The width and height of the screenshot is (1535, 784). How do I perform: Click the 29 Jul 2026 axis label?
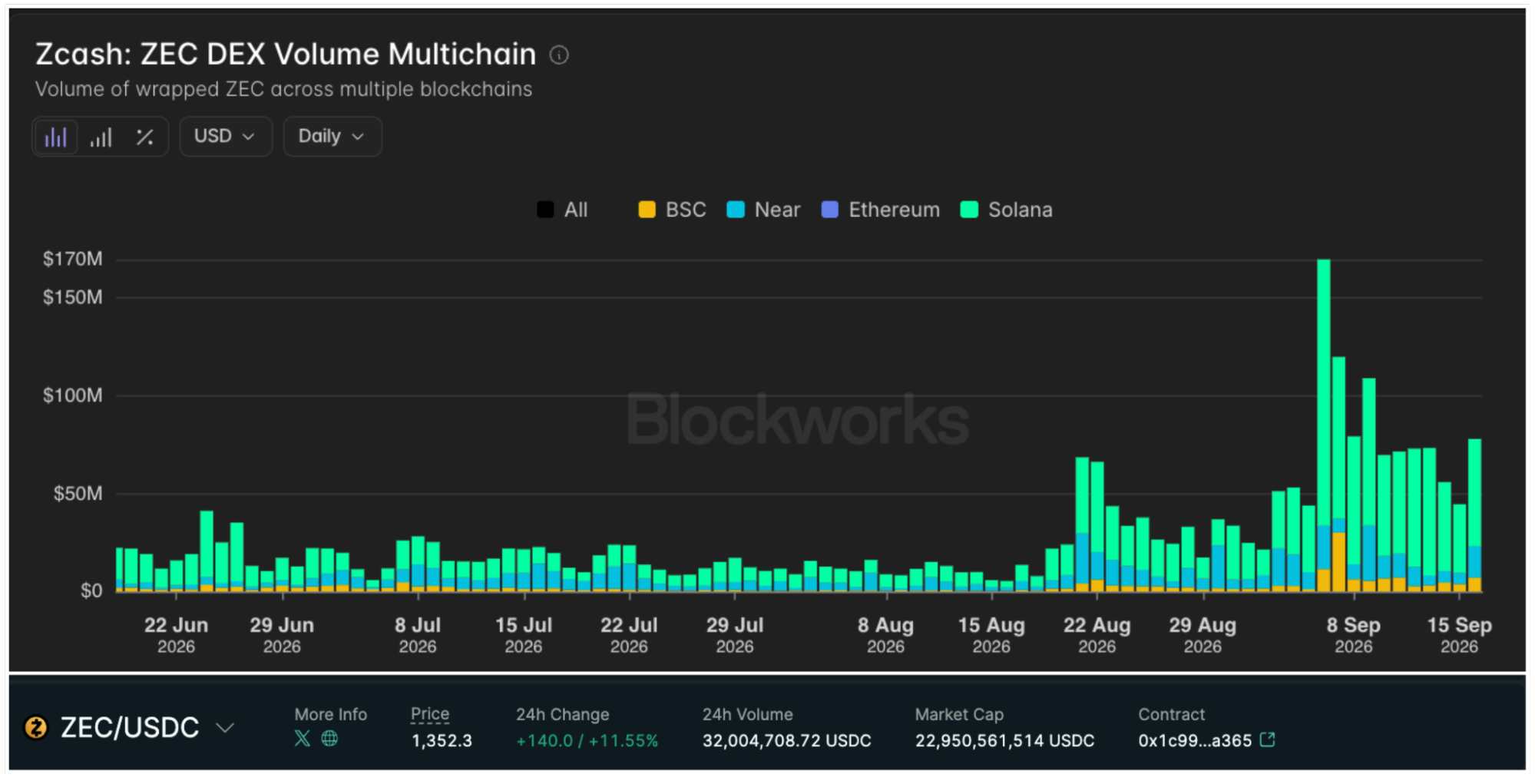coord(735,635)
